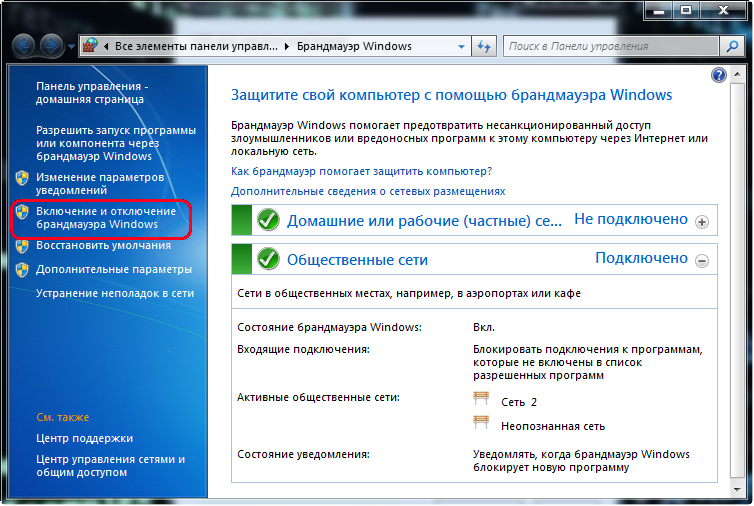Maximize the firewall window

tap(686, 11)
